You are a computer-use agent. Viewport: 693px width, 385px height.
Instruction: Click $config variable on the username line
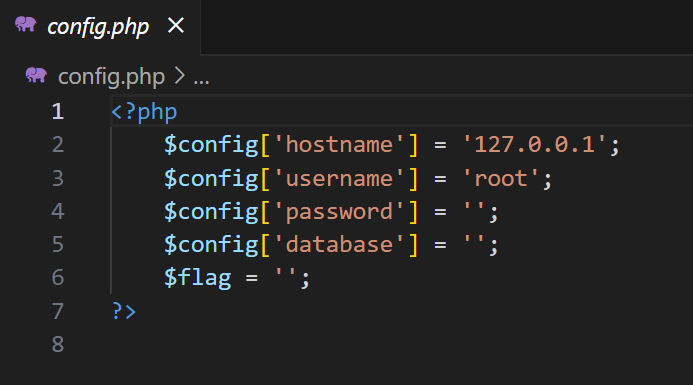211,179
